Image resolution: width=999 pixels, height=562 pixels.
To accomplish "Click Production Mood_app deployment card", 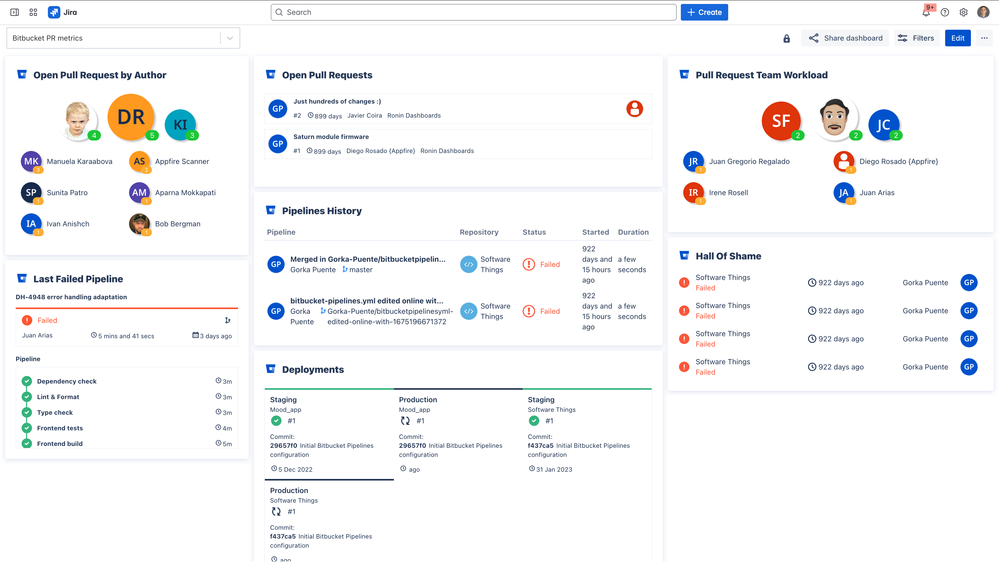I will click(x=457, y=433).
